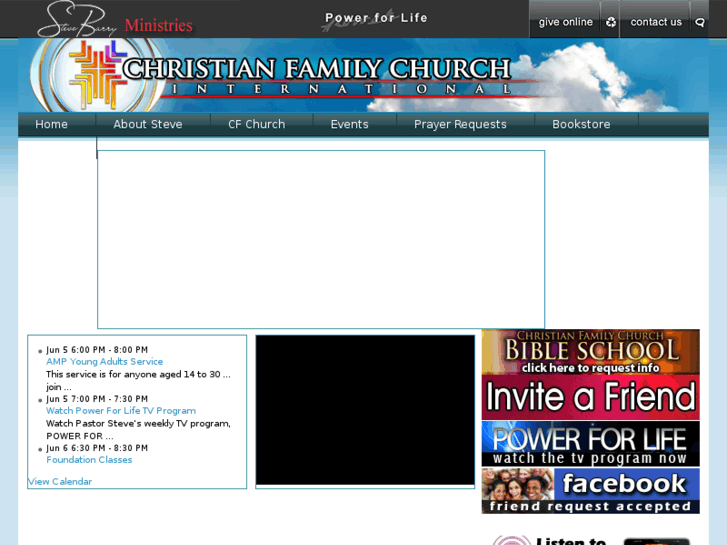Screen dimensions: 727x545
Task: Click the empty slideshow frame
Action: tap(321, 239)
